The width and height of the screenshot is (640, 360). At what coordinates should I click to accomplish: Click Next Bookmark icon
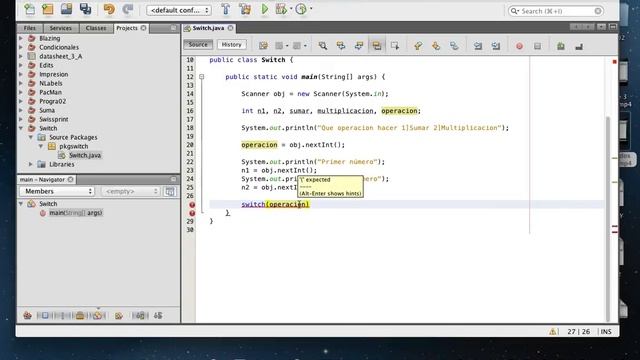436,46
